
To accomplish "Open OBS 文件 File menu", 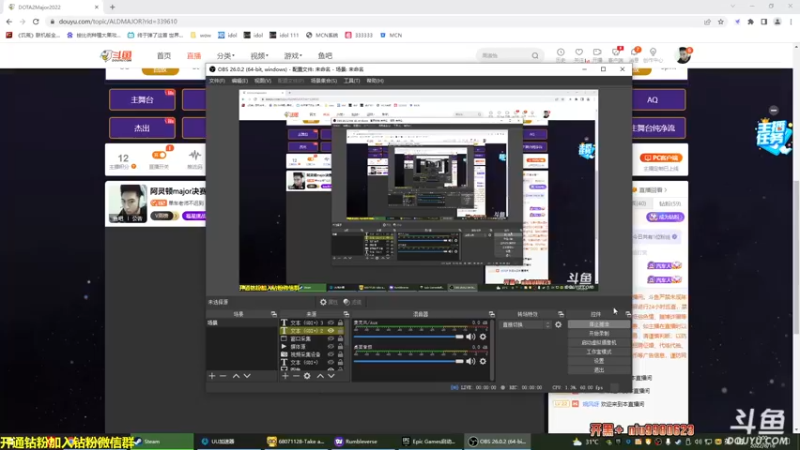I will (x=217, y=81).
